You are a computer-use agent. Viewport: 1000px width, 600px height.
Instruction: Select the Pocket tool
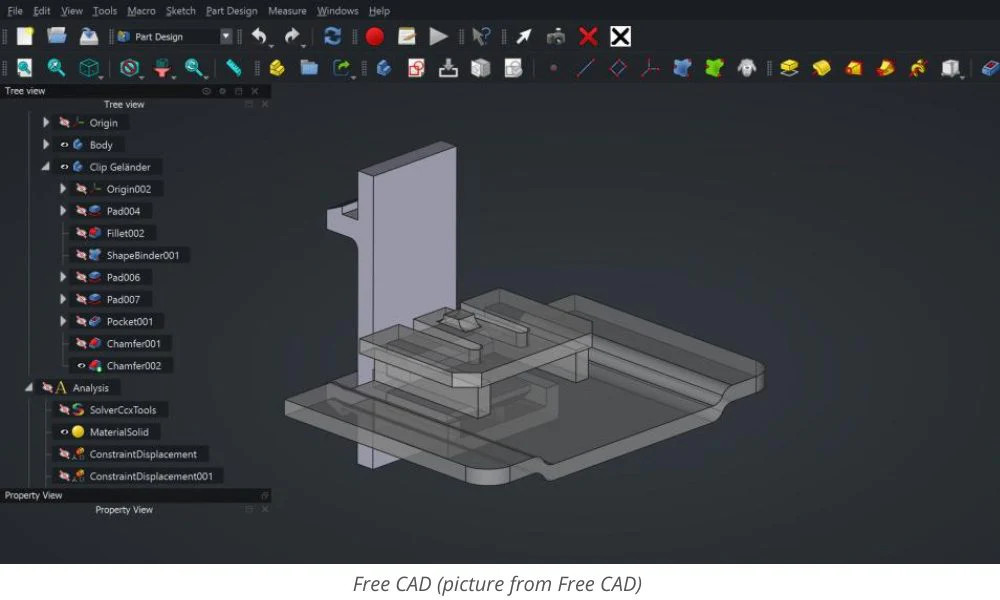(855, 70)
